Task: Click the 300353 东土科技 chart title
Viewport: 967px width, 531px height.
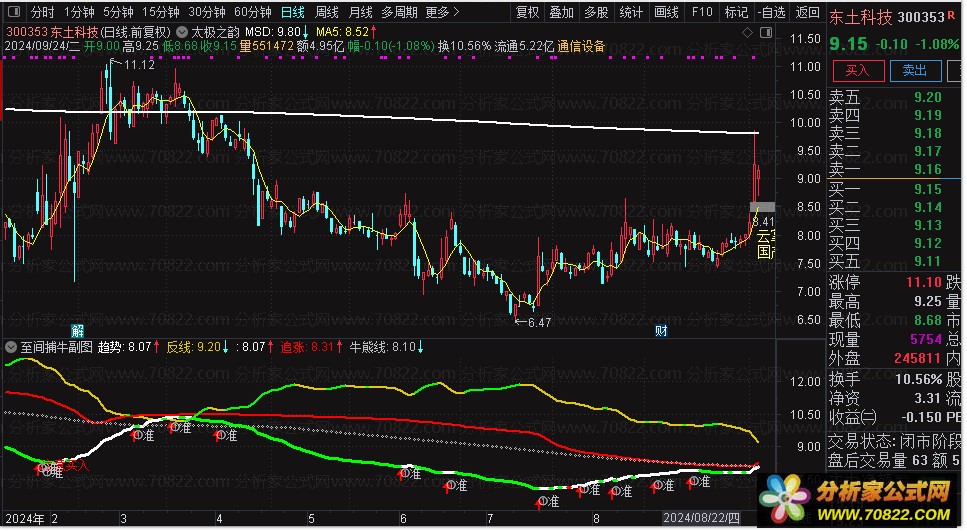Action: point(52,31)
